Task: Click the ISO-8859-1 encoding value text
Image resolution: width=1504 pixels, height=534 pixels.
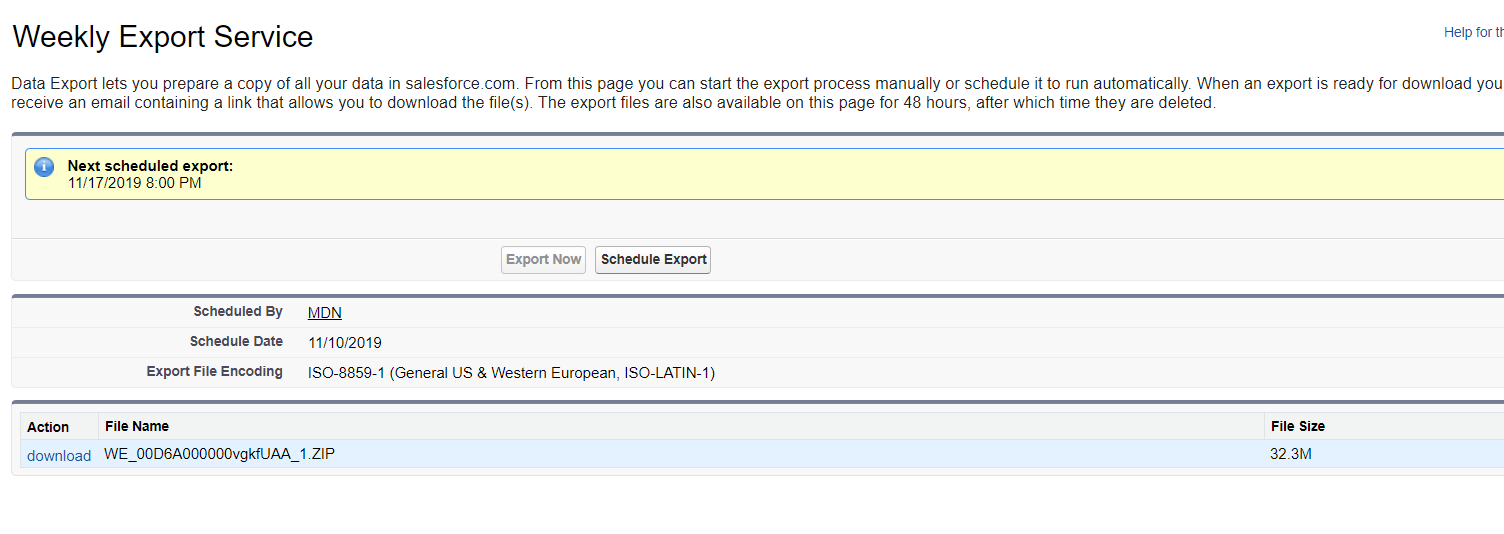Action: click(x=511, y=373)
